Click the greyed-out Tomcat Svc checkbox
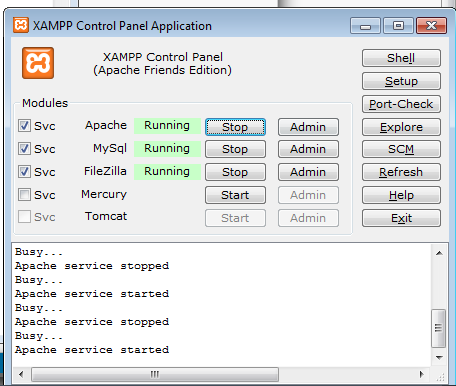The height and width of the screenshot is (386, 456). click(24, 217)
